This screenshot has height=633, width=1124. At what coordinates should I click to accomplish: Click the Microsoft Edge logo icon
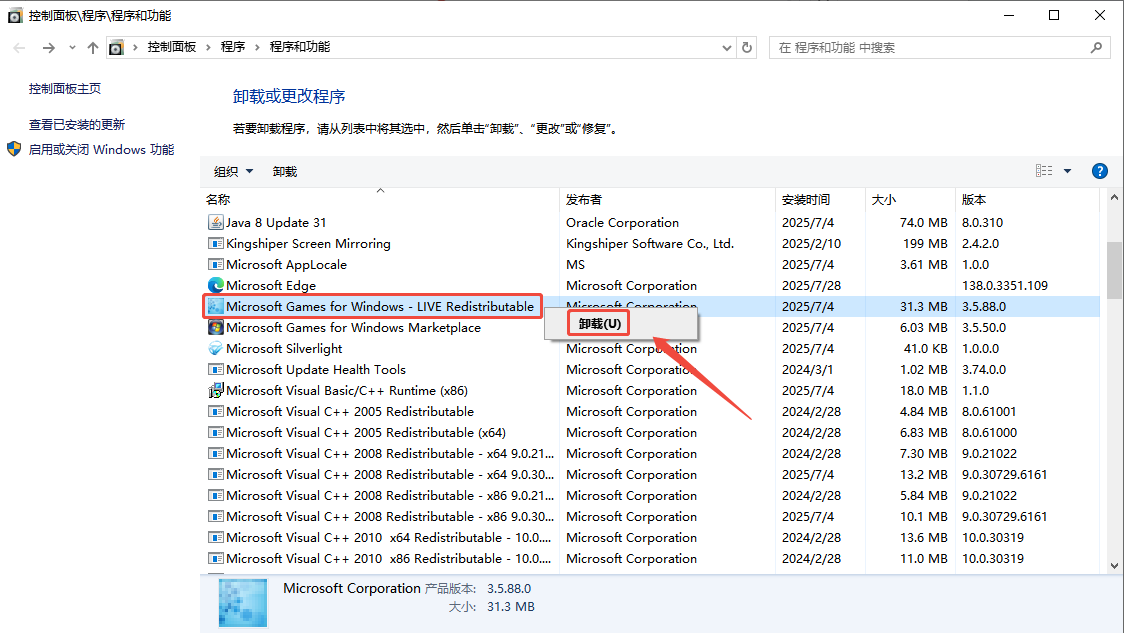point(215,285)
